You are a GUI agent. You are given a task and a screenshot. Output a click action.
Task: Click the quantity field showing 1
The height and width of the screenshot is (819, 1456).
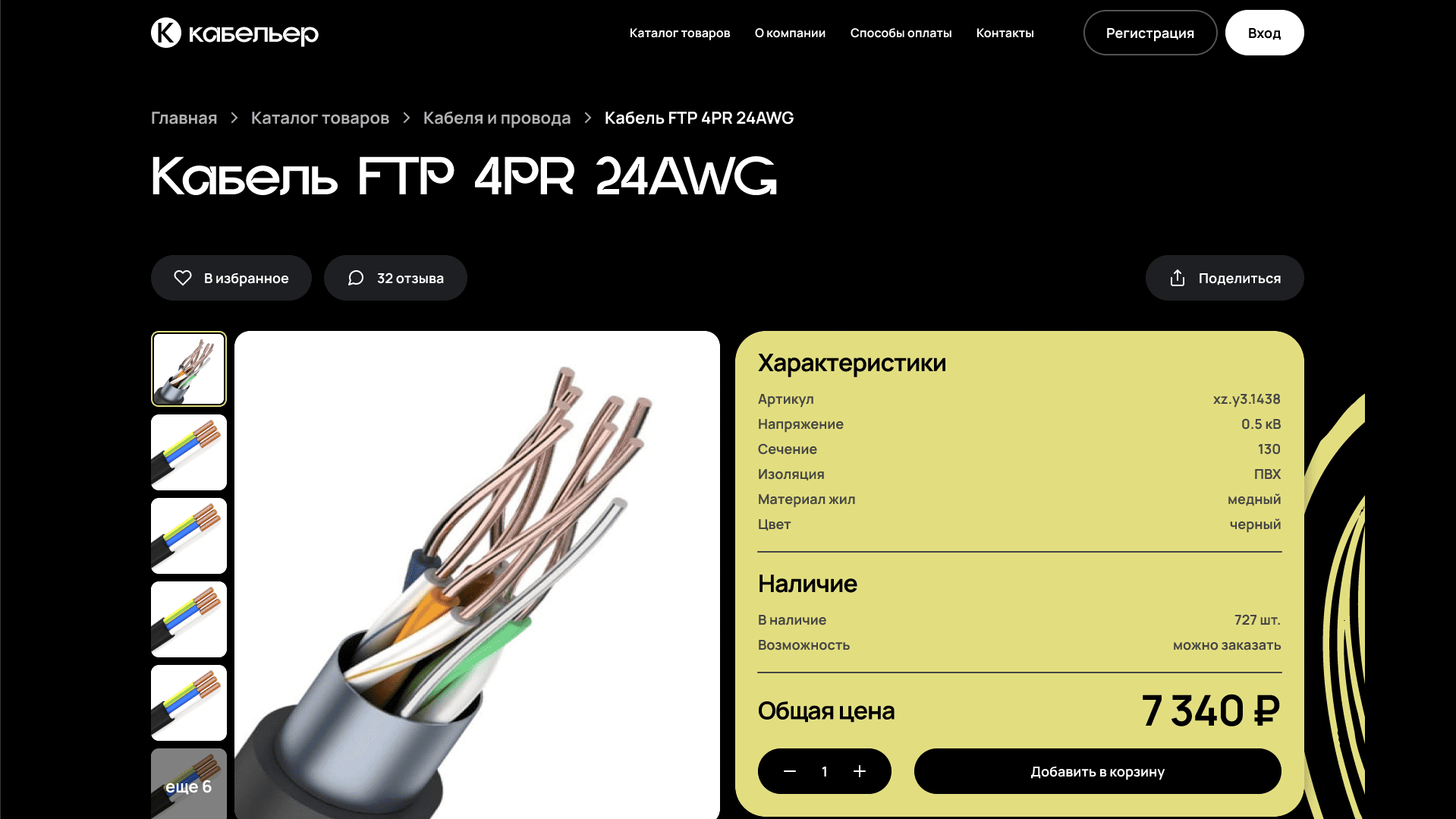tap(825, 771)
